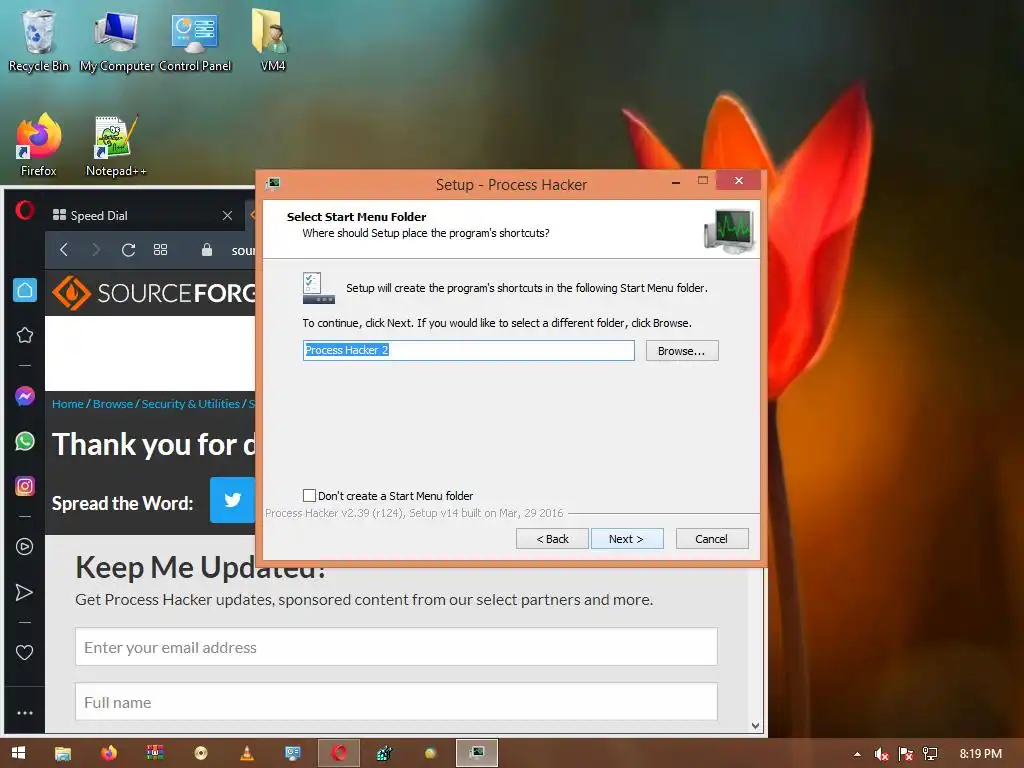1024x768 pixels.
Task: Click < Back in Setup wizard
Action: pyautogui.click(x=552, y=539)
